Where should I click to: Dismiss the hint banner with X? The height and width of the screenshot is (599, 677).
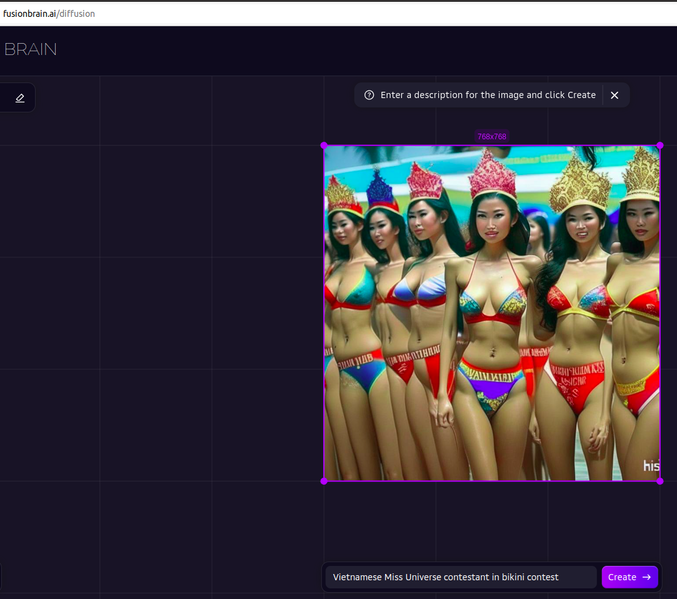tap(614, 95)
